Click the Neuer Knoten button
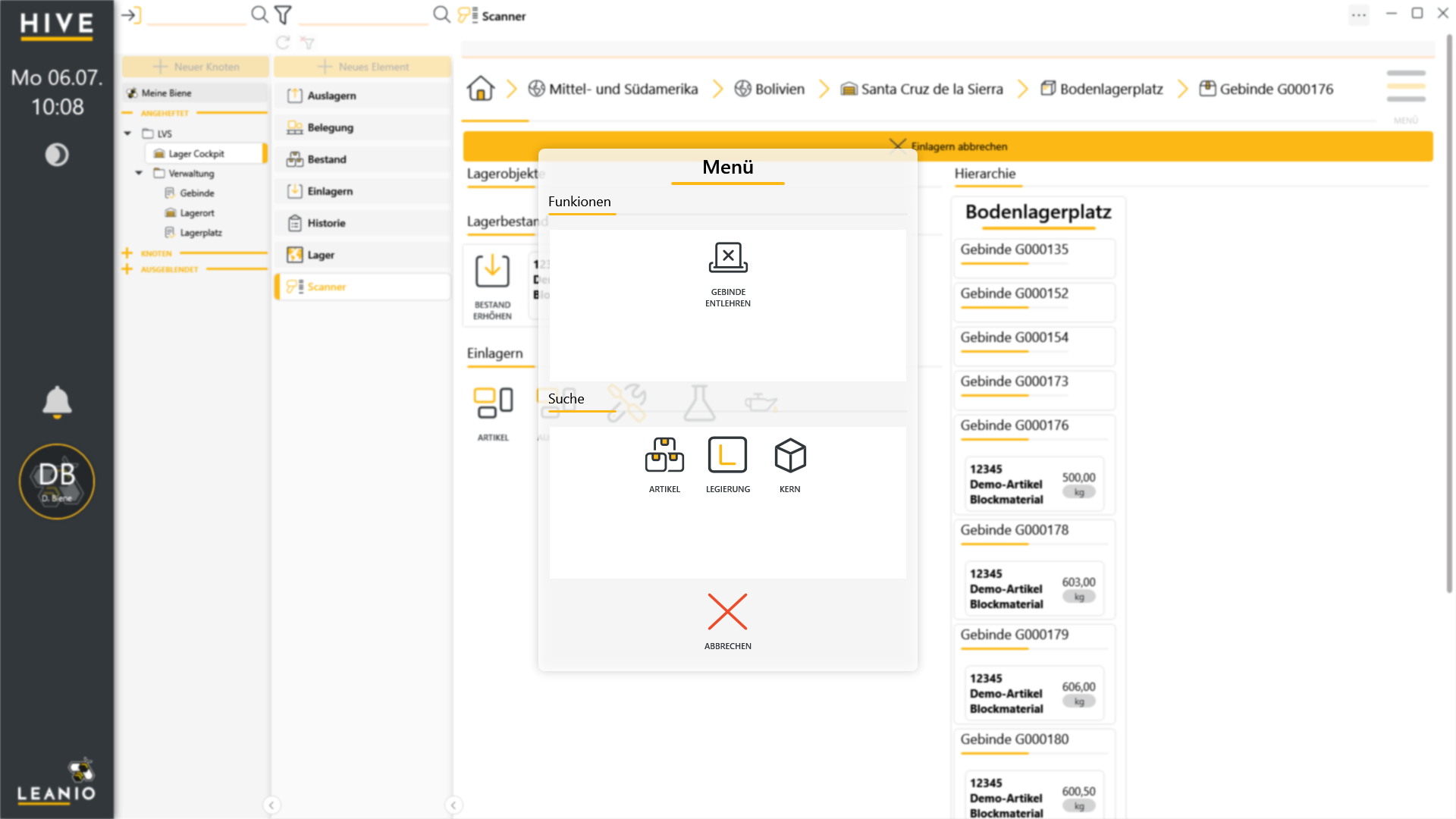This screenshot has width=1456, height=819. [196, 67]
